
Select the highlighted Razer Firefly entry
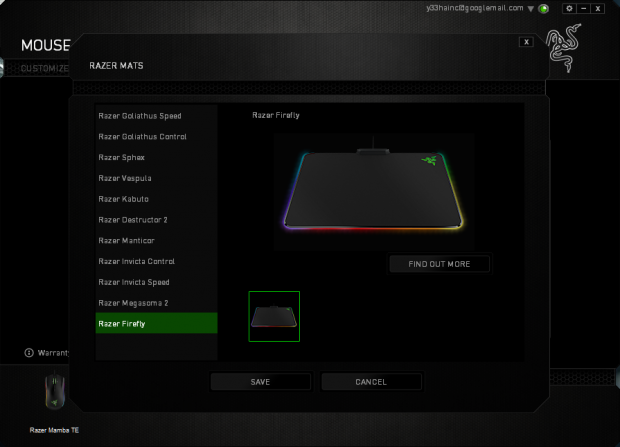157,323
